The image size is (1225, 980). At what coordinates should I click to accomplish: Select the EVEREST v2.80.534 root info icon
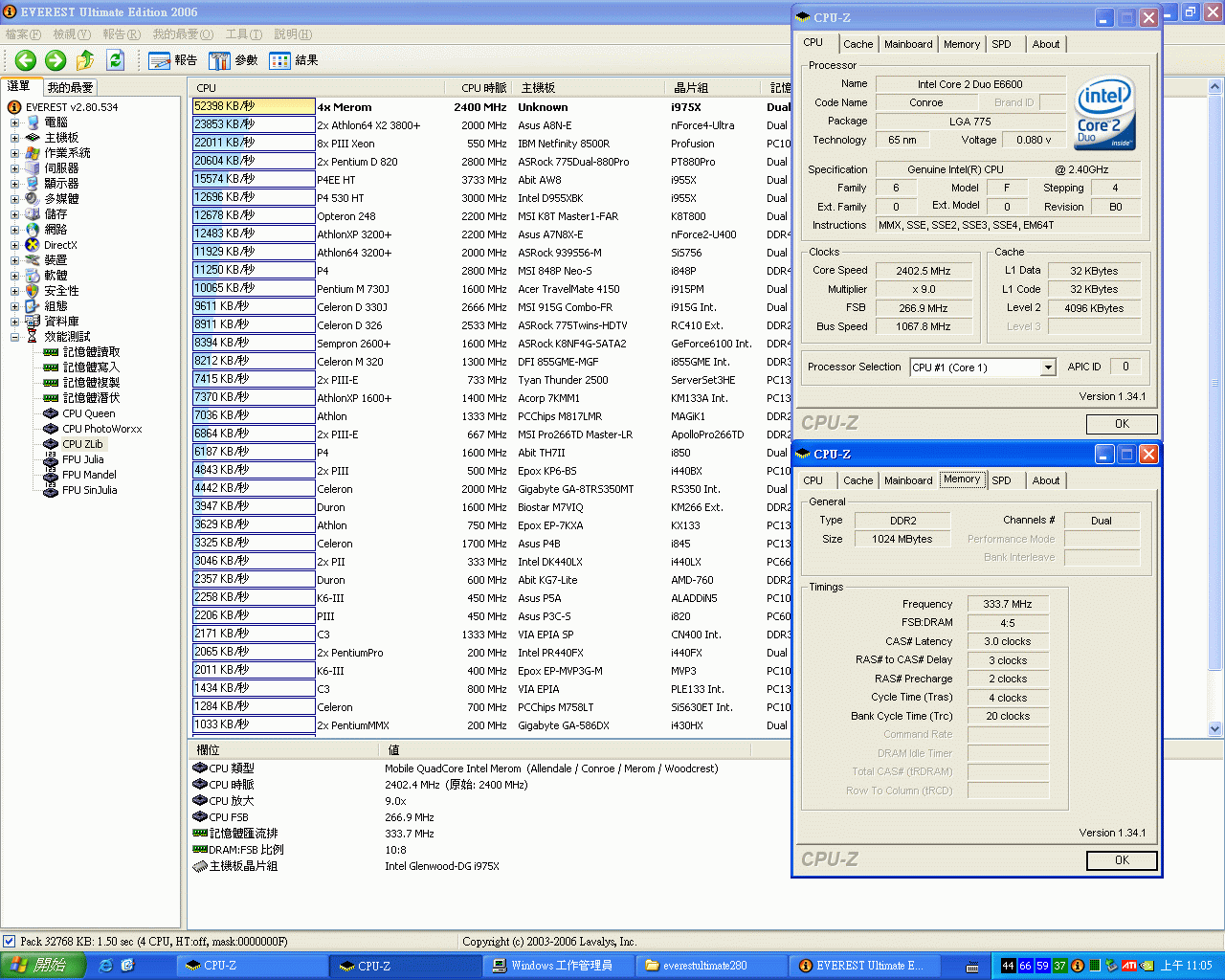[x=14, y=107]
